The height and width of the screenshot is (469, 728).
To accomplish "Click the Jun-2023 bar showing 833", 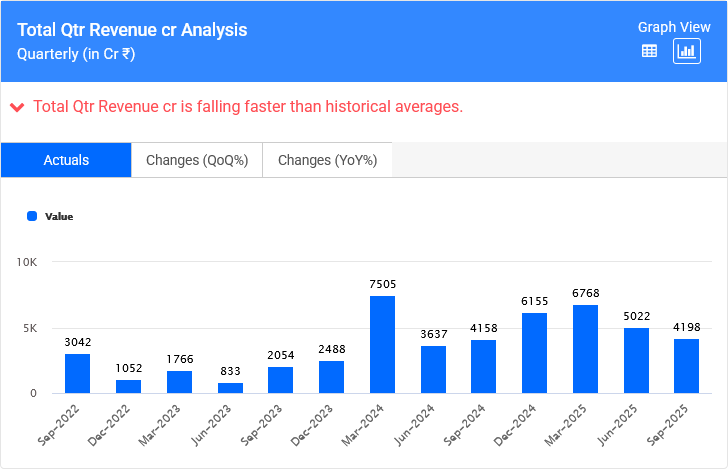I will click(x=230, y=388).
